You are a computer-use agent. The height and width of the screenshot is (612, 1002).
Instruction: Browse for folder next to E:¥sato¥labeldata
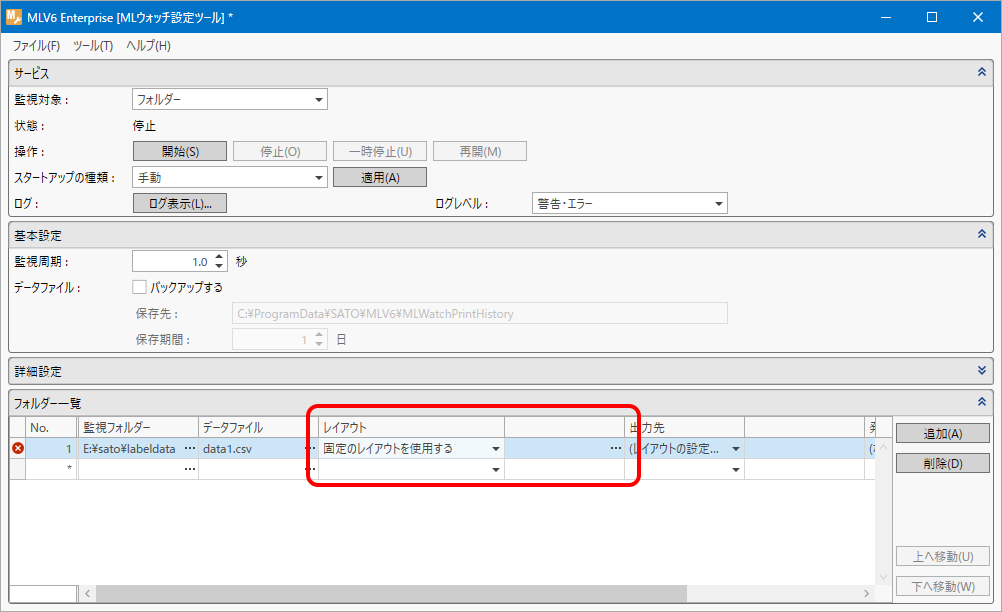point(190,448)
